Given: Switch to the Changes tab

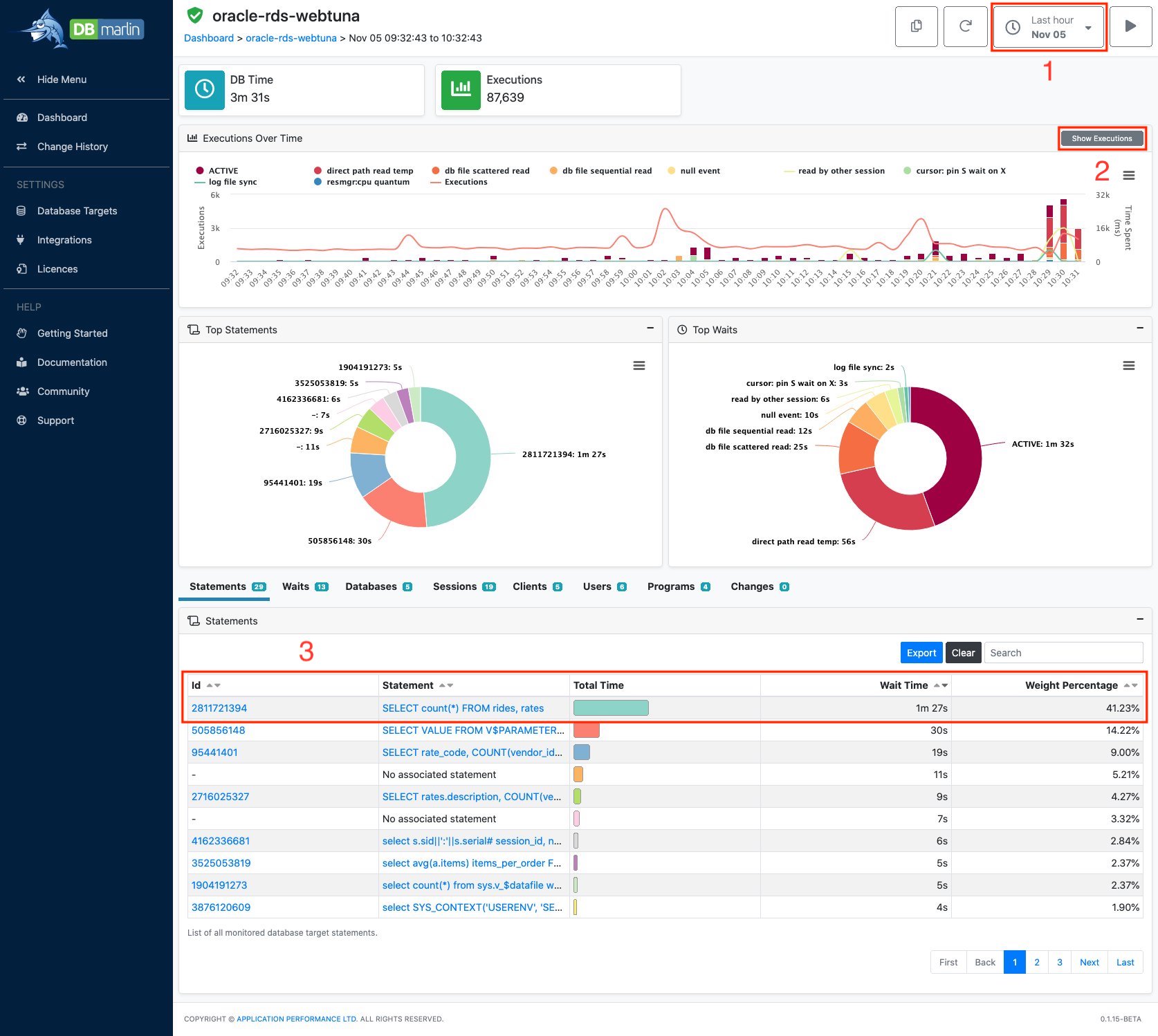Looking at the screenshot, I should 760,586.
